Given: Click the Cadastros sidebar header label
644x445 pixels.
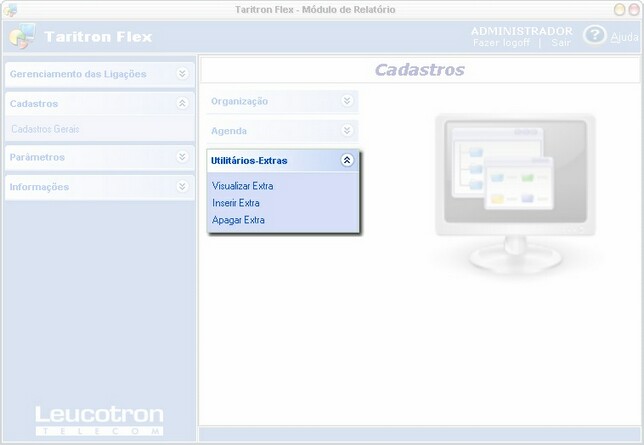Looking at the screenshot, I should [34, 104].
